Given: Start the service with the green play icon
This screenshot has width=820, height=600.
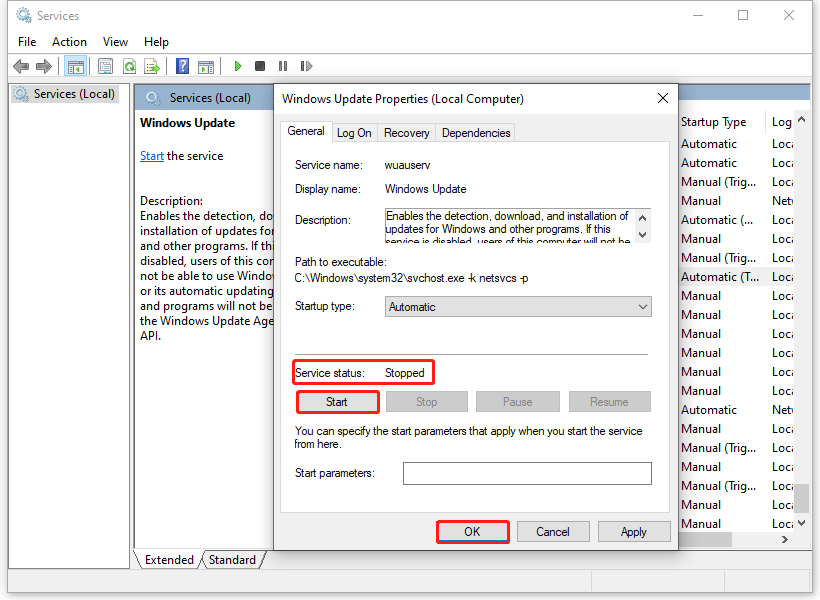Looking at the screenshot, I should point(238,66).
